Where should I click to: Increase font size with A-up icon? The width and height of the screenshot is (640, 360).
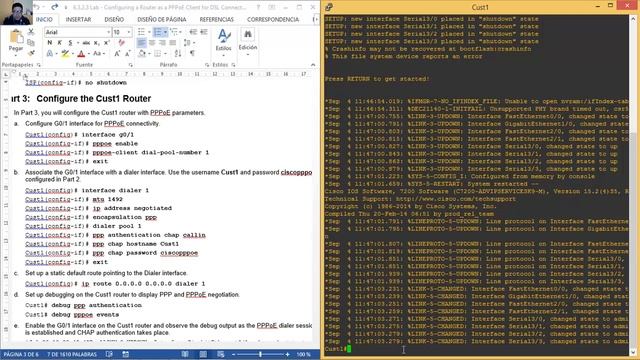click(x=117, y=53)
